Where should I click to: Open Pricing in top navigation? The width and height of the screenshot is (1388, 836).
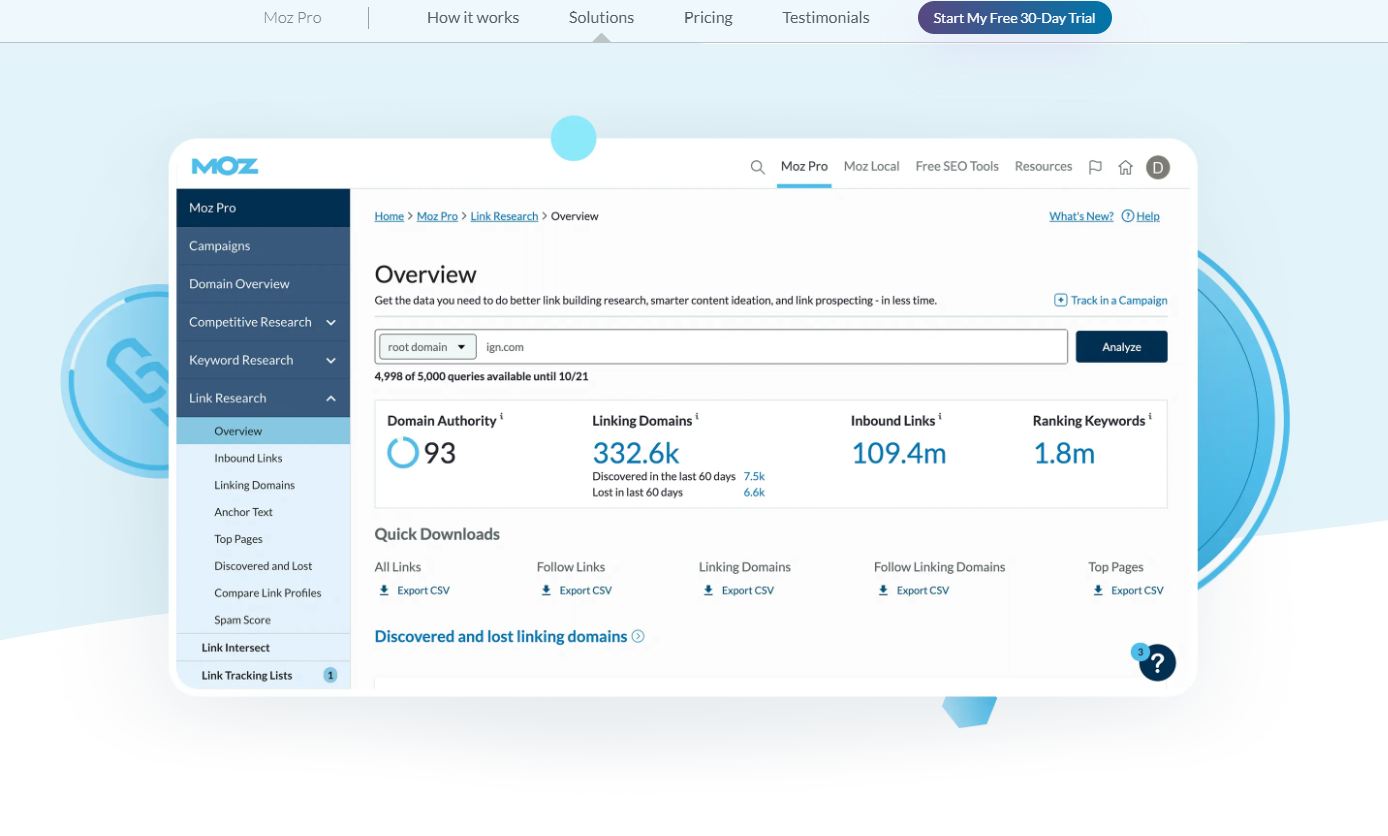(708, 18)
